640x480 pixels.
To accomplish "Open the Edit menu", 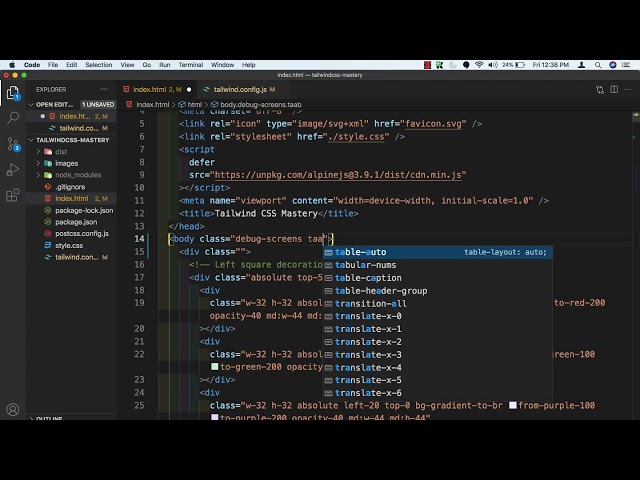I will click(x=72, y=65).
